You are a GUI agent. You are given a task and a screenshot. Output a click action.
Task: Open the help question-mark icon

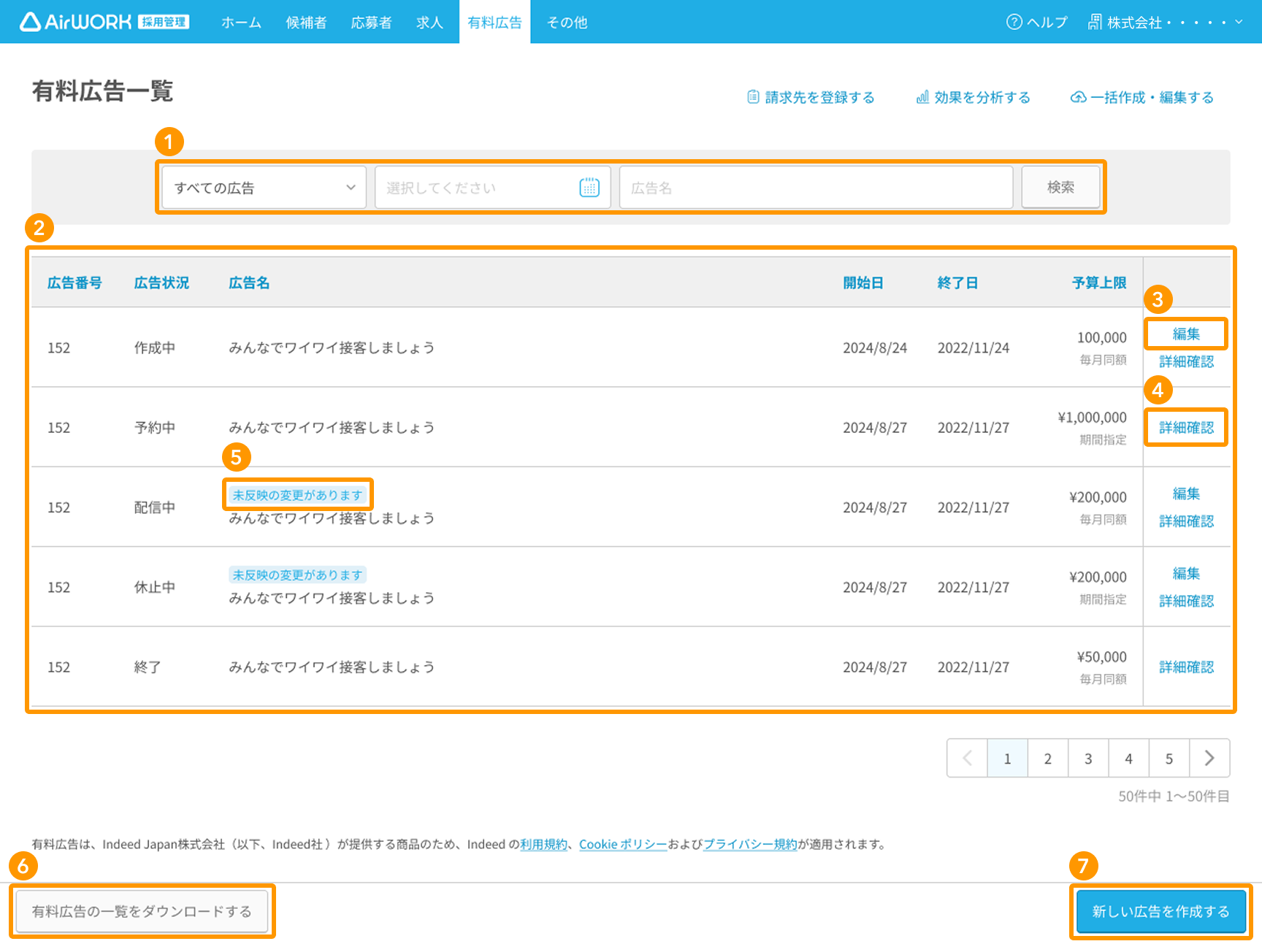pos(1014,22)
